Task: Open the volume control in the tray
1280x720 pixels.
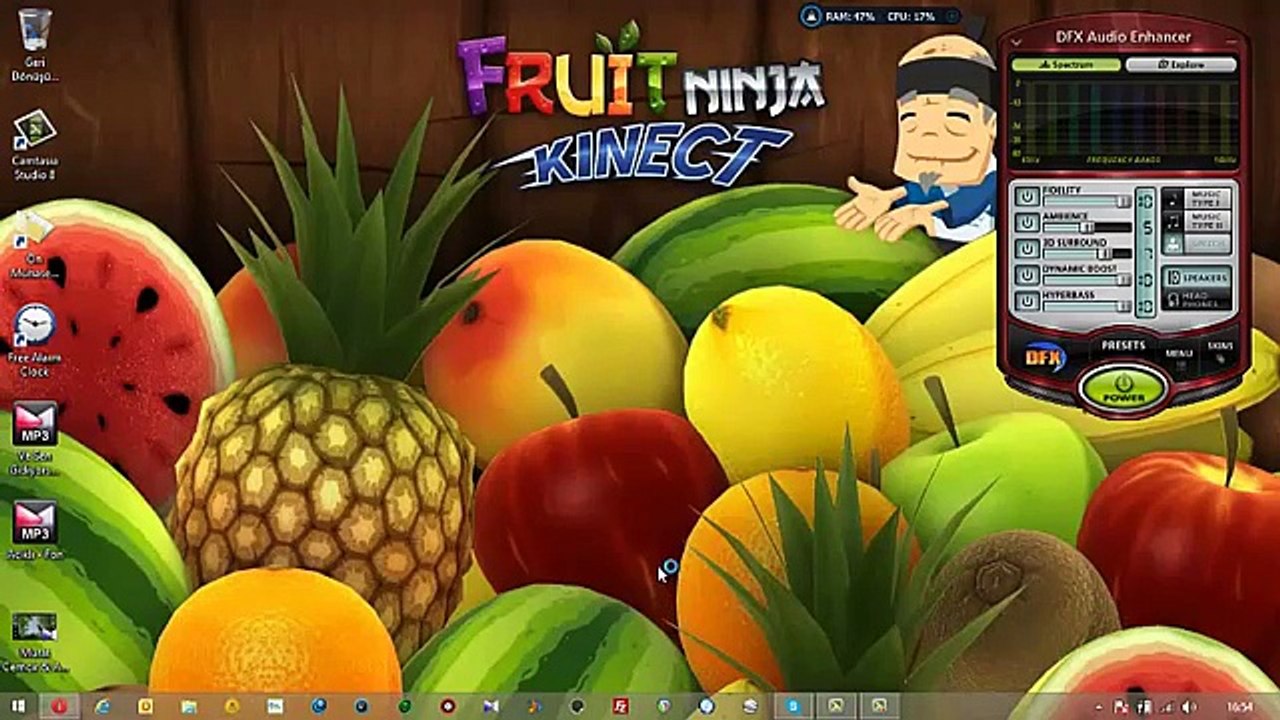Action: click(1188, 707)
